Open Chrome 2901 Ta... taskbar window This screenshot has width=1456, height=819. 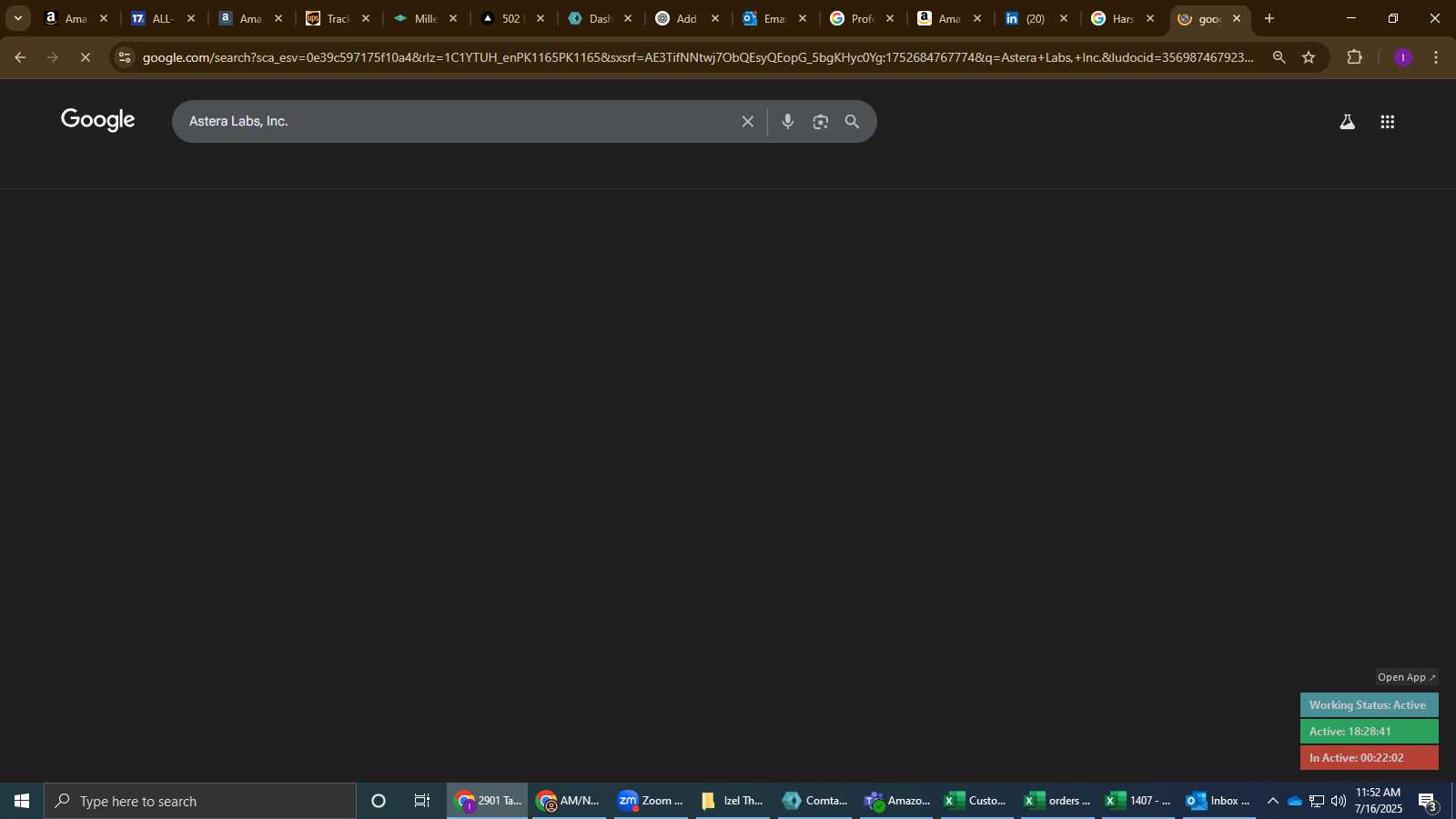point(488,801)
